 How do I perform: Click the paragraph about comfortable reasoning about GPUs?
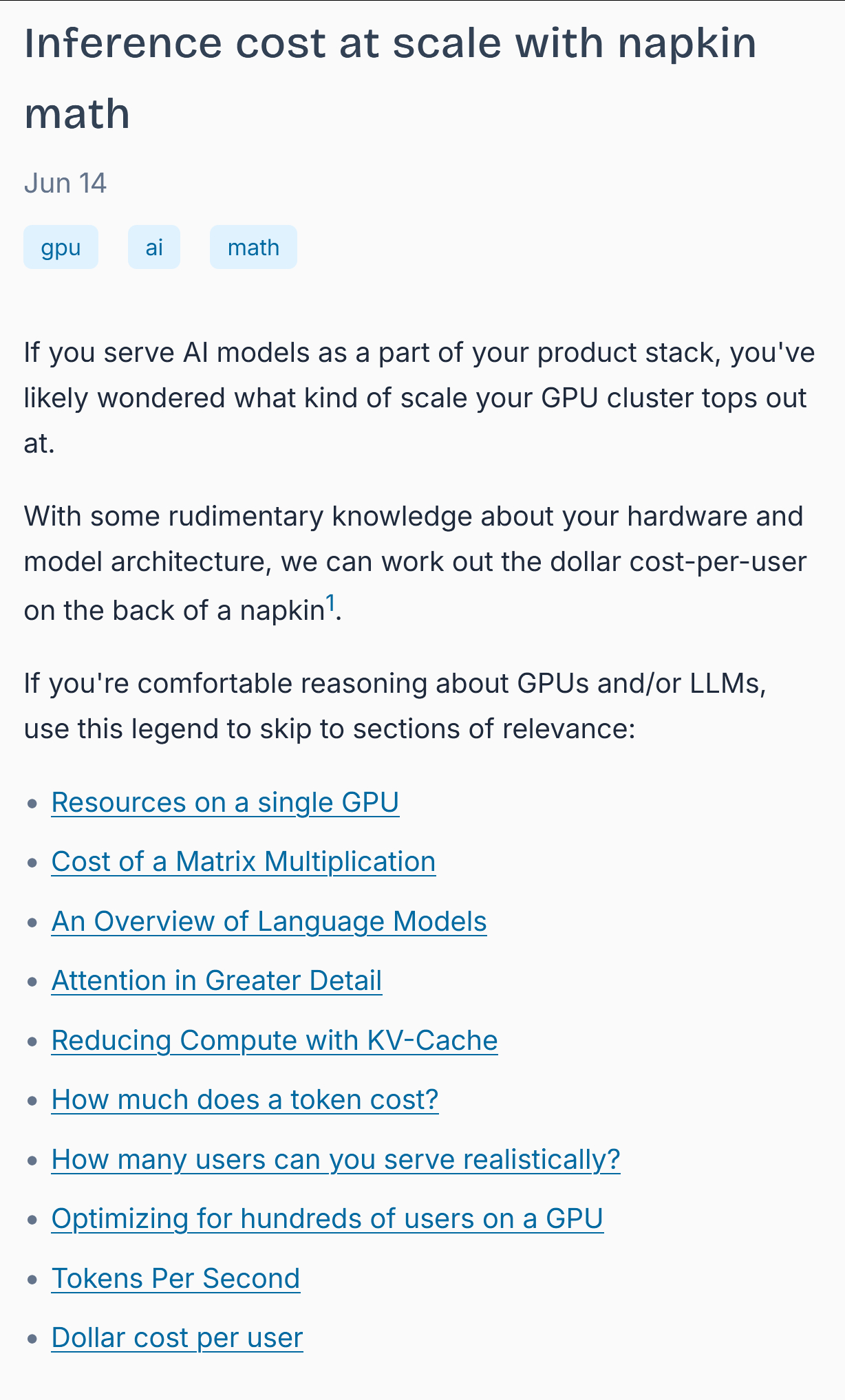click(x=395, y=707)
